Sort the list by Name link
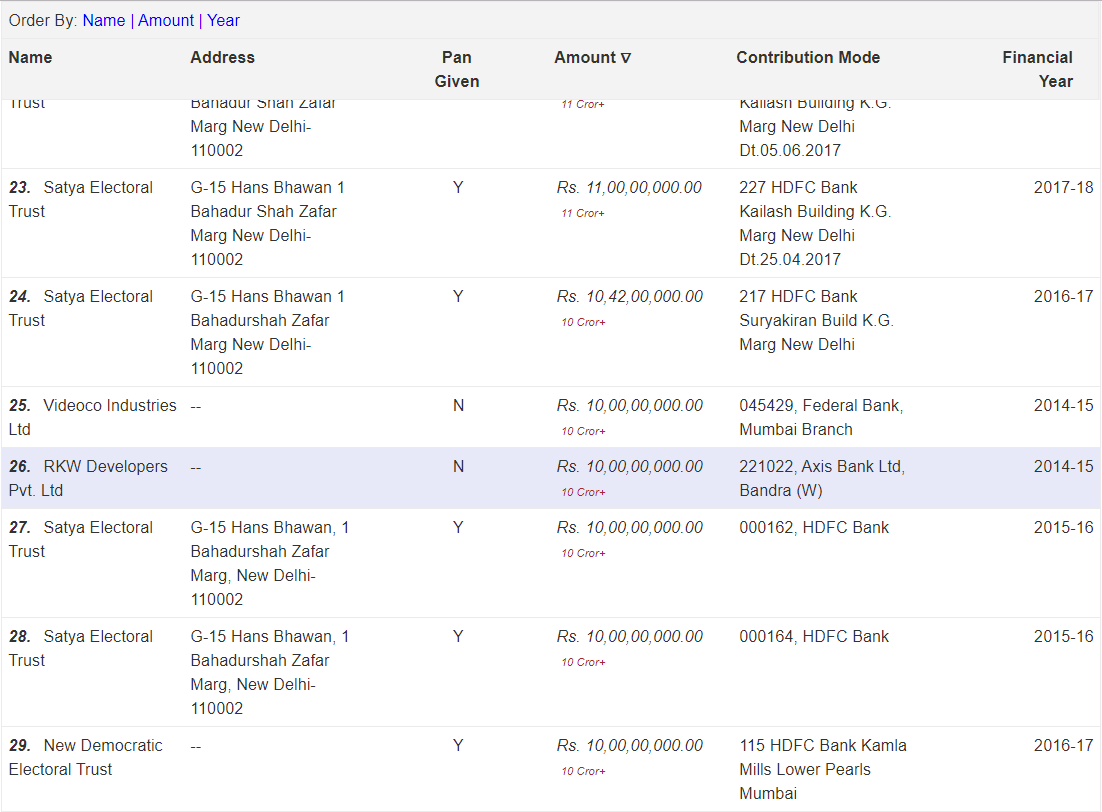The width and height of the screenshot is (1102, 812). tap(103, 20)
